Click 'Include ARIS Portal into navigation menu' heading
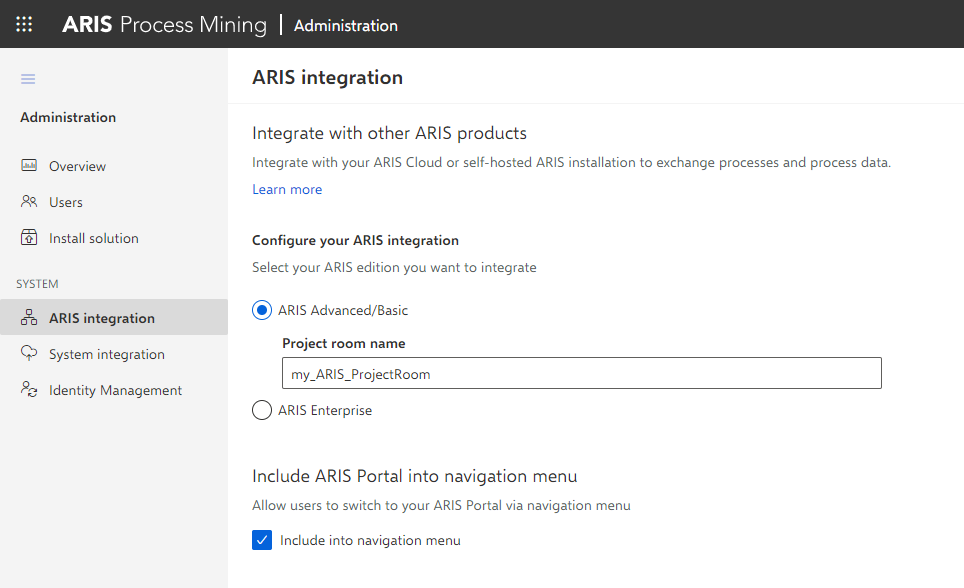 (414, 475)
